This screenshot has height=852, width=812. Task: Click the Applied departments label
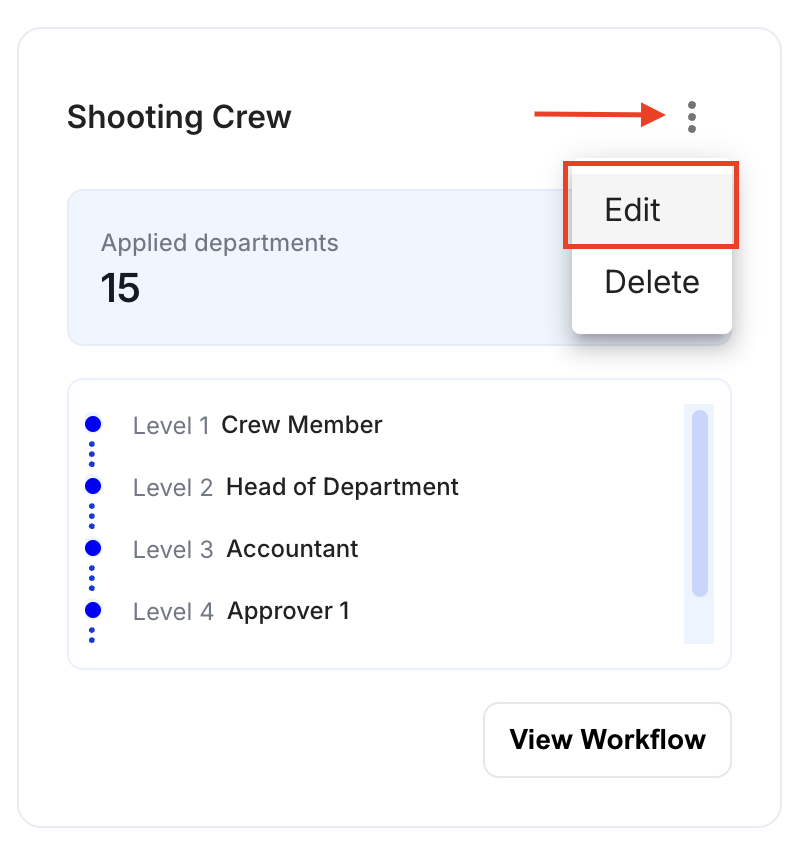[x=220, y=243]
